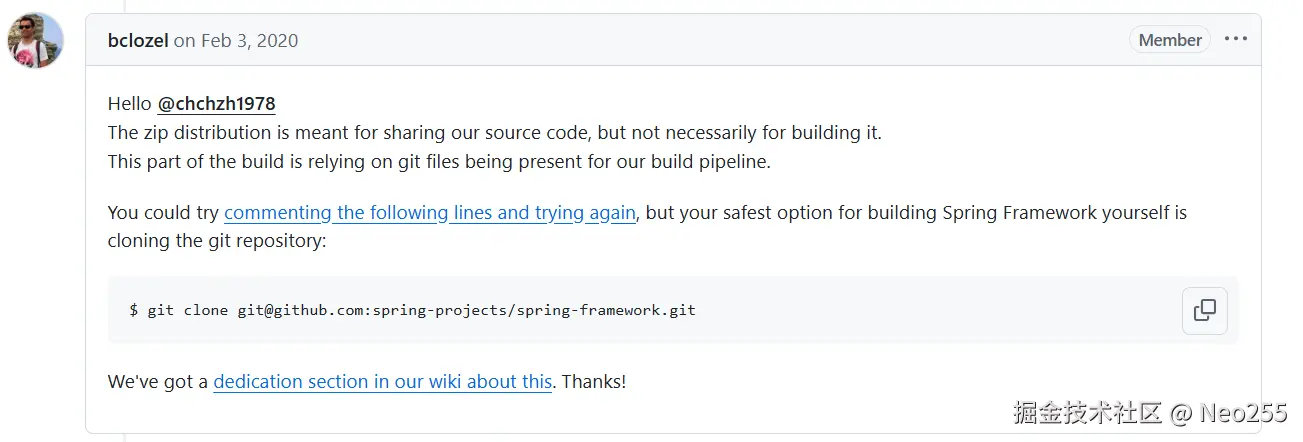Open the bclozel username link
This screenshot has height=442, width=1303.
point(138,40)
